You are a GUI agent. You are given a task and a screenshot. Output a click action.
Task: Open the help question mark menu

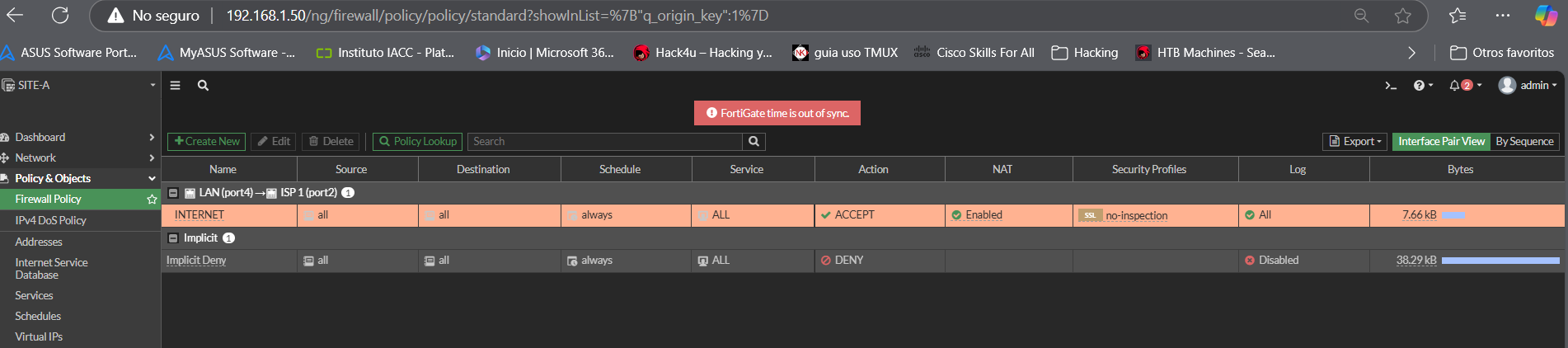tap(1419, 86)
